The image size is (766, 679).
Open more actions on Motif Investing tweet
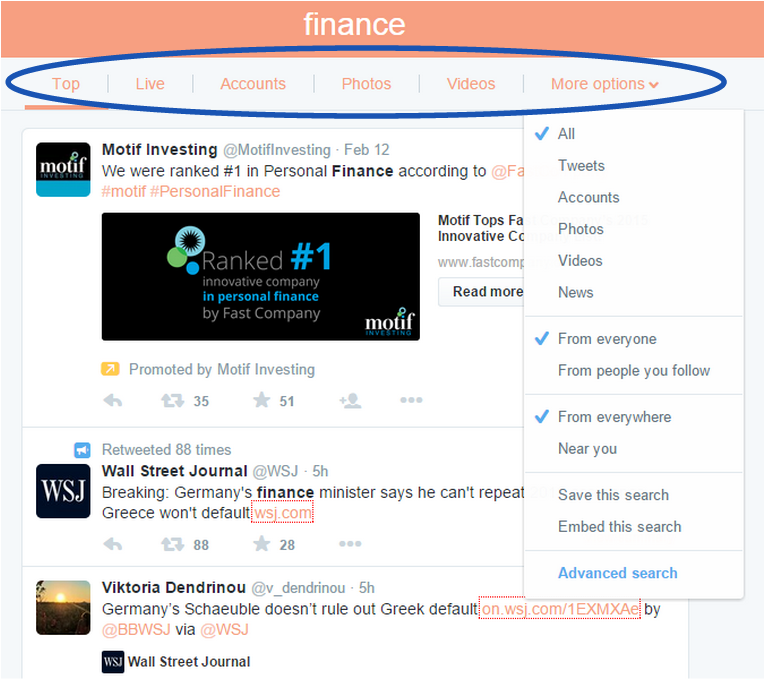(411, 400)
